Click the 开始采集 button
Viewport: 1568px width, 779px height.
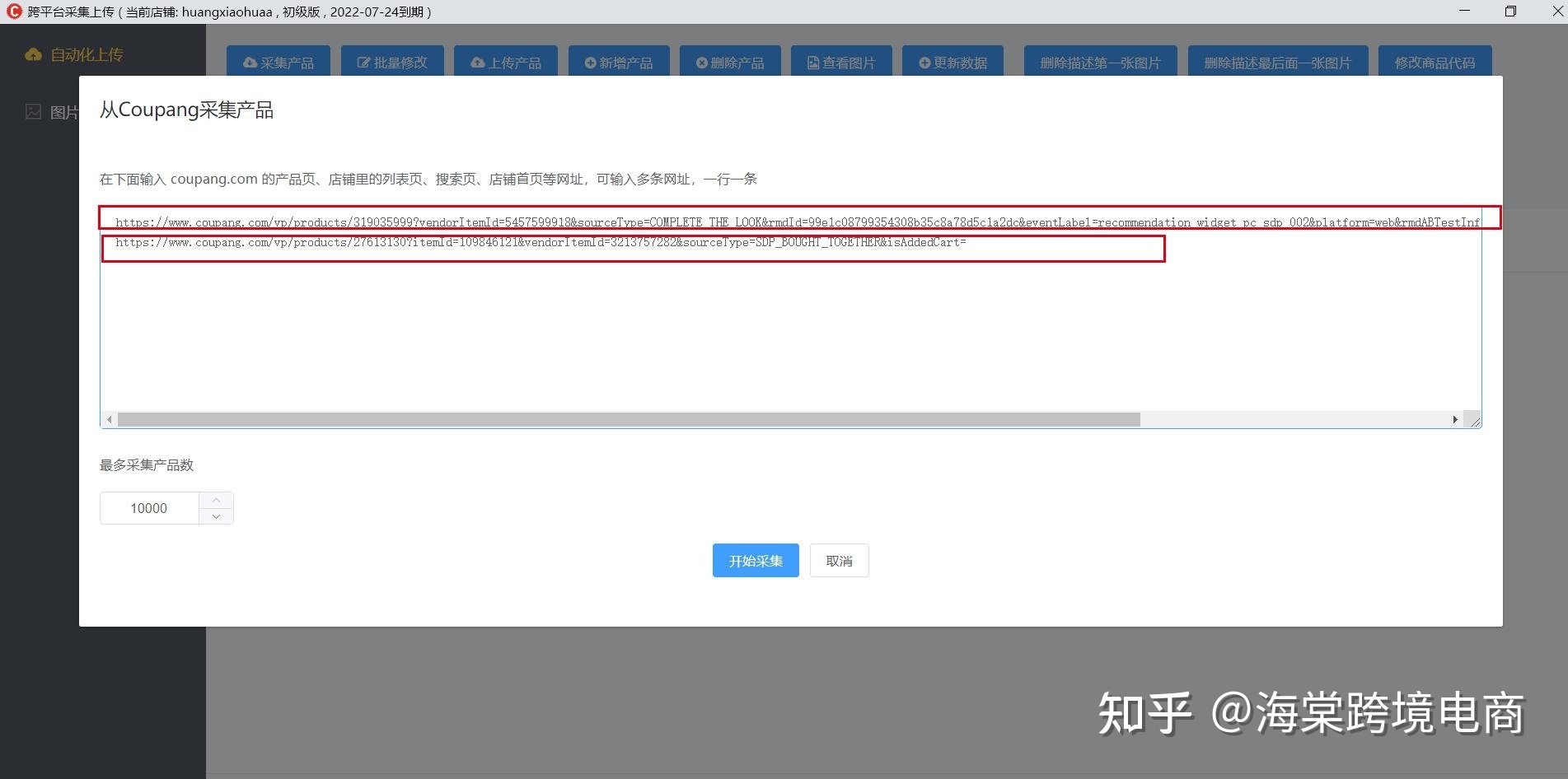tap(756, 561)
